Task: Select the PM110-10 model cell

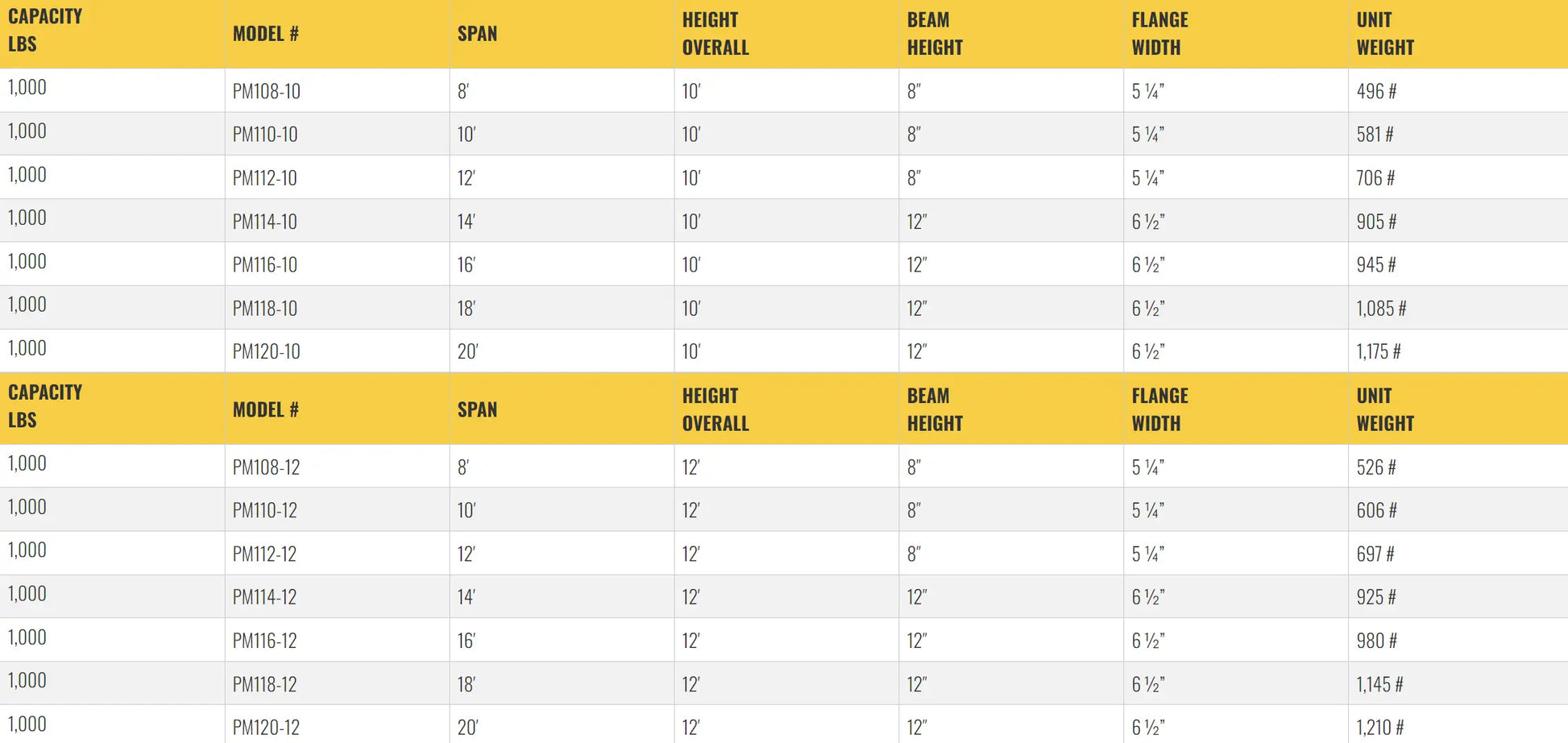Action: [x=265, y=135]
